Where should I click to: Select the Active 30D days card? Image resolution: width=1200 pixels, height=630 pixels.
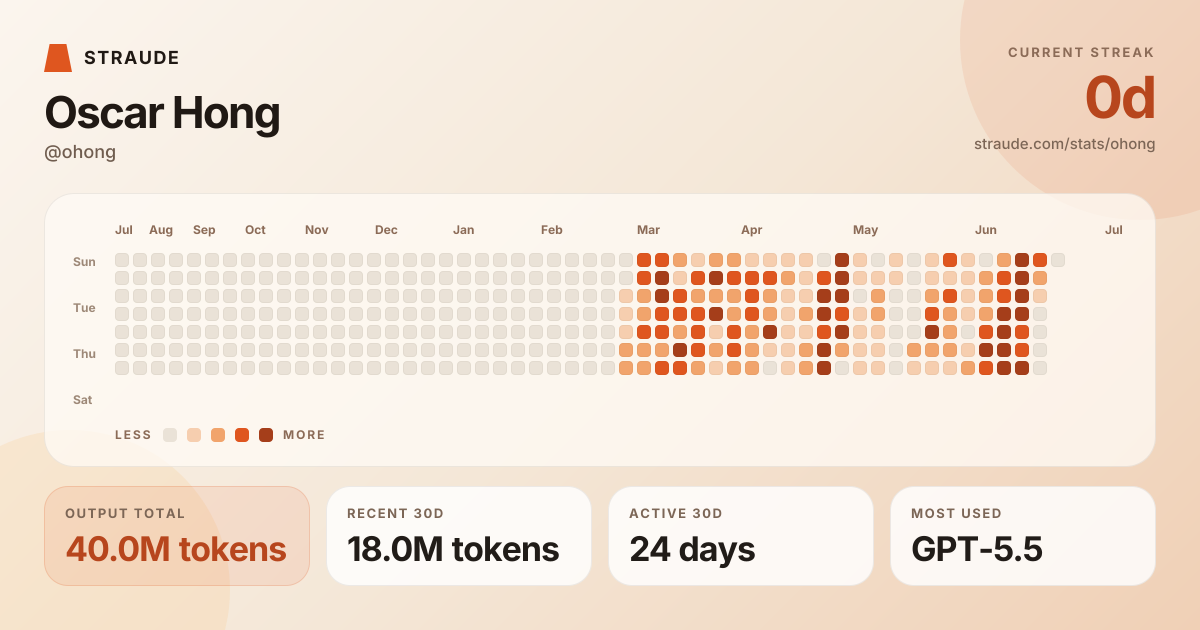point(741,536)
